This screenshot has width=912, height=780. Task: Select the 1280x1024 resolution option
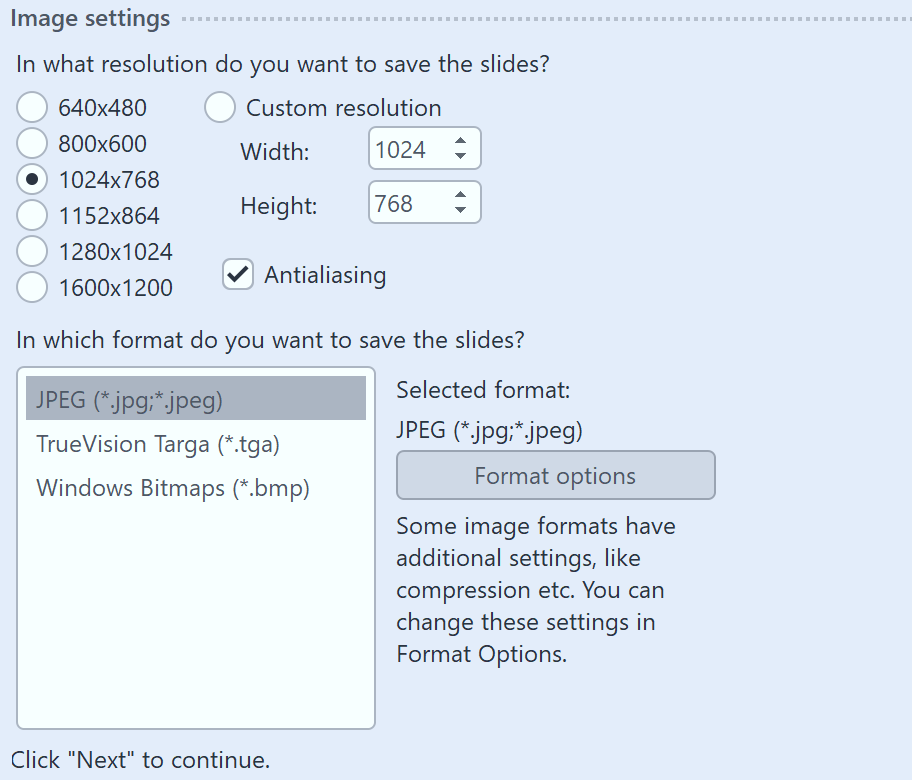31,251
